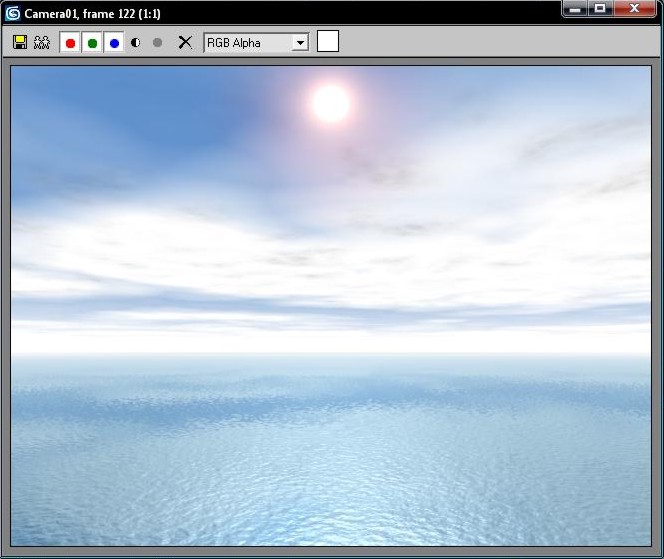Switch to monochrome display
Screen dimensions: 664x559
click(x=157, y=42)
